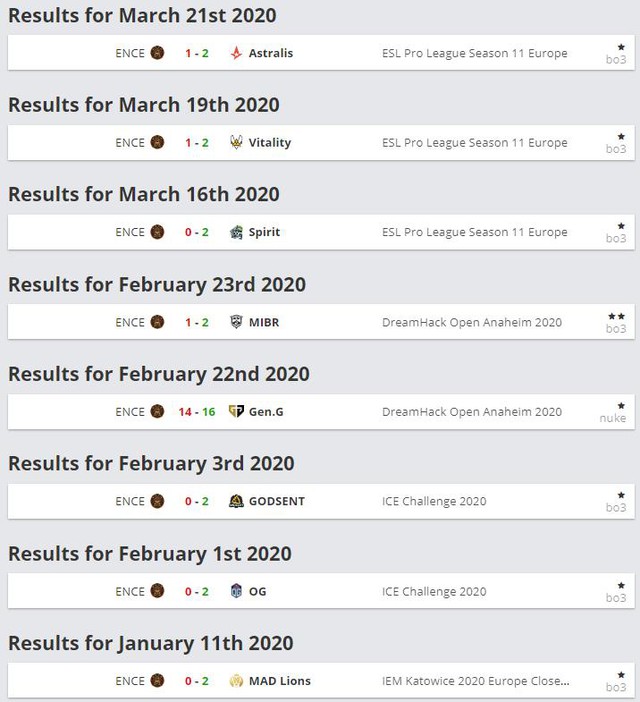The height and width of the screenshot is (702, 640).
Task: Click the Vitality bee logo
Action: click(x=236, y=142)
